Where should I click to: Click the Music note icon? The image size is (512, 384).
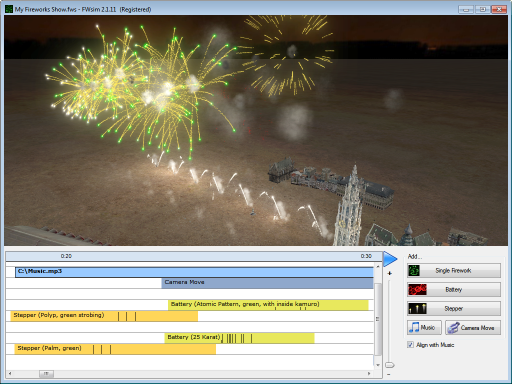click(x=414, y=327)
